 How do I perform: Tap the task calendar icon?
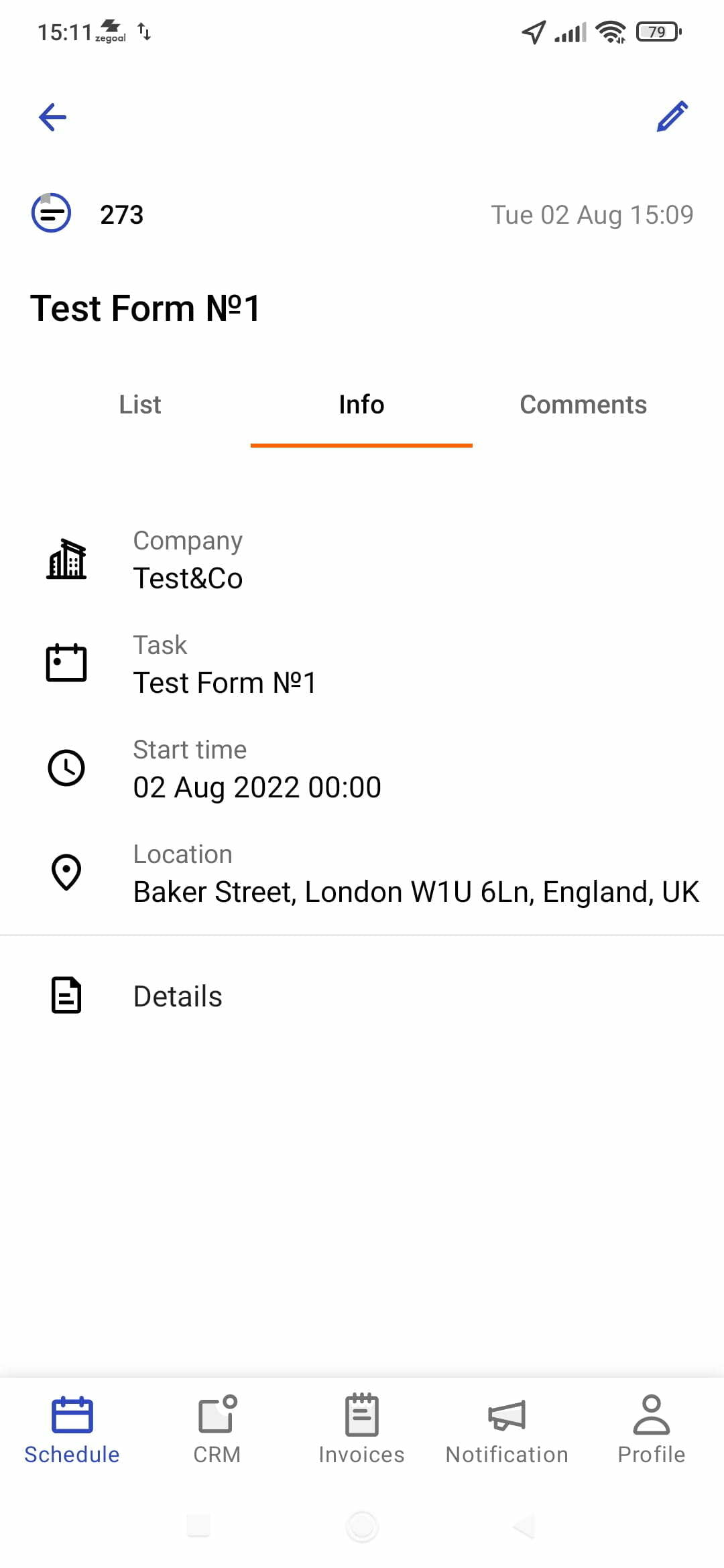(66, 663)
